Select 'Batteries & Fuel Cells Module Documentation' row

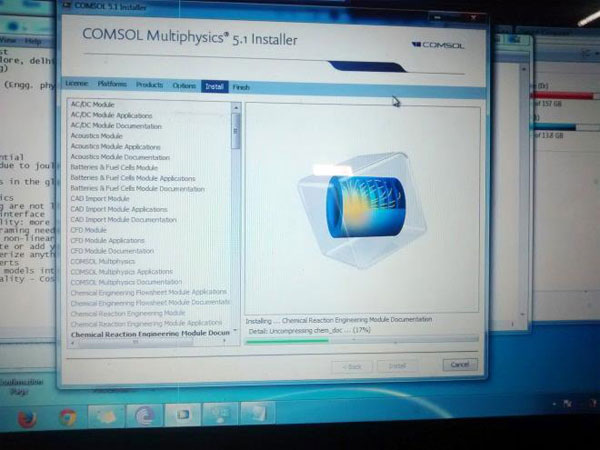[x=137, y=189]
